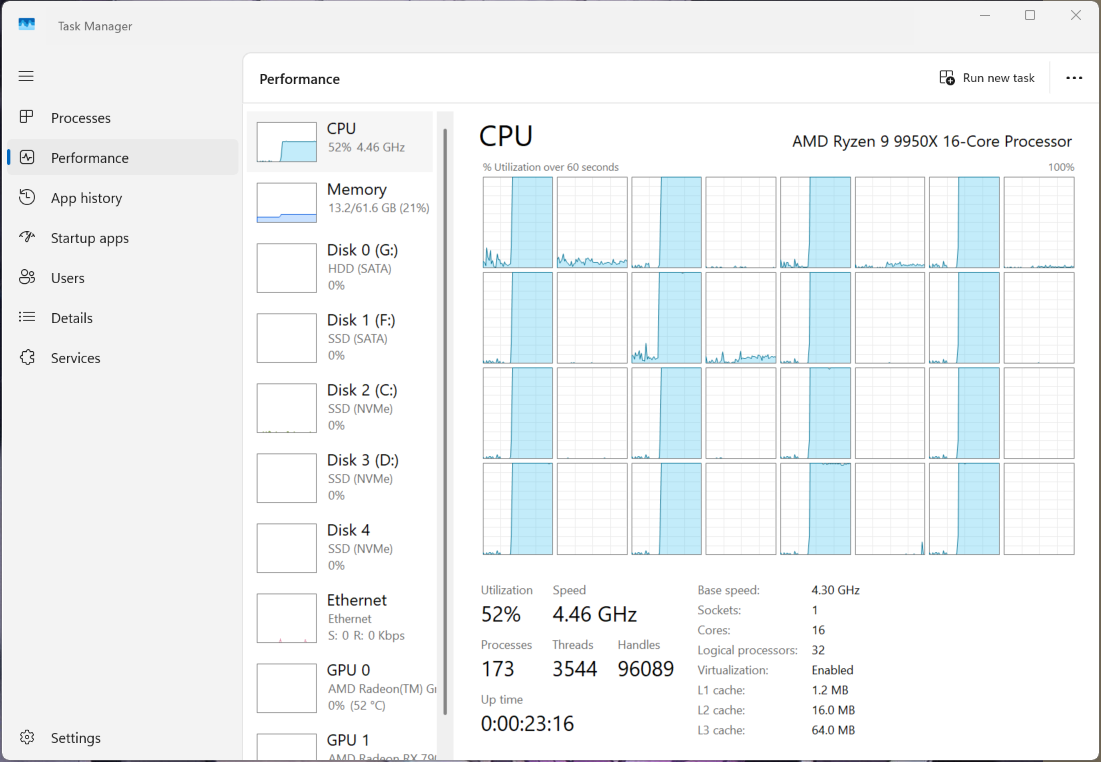Click the App history clock icon
This screenshot has height=762, width=1101.
pos(27,197)
